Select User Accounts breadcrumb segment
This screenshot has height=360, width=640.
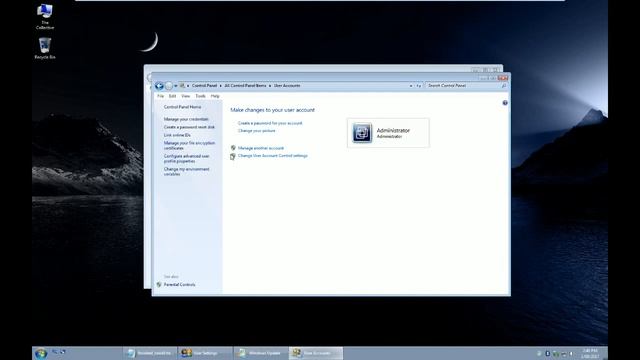(287, 86)
